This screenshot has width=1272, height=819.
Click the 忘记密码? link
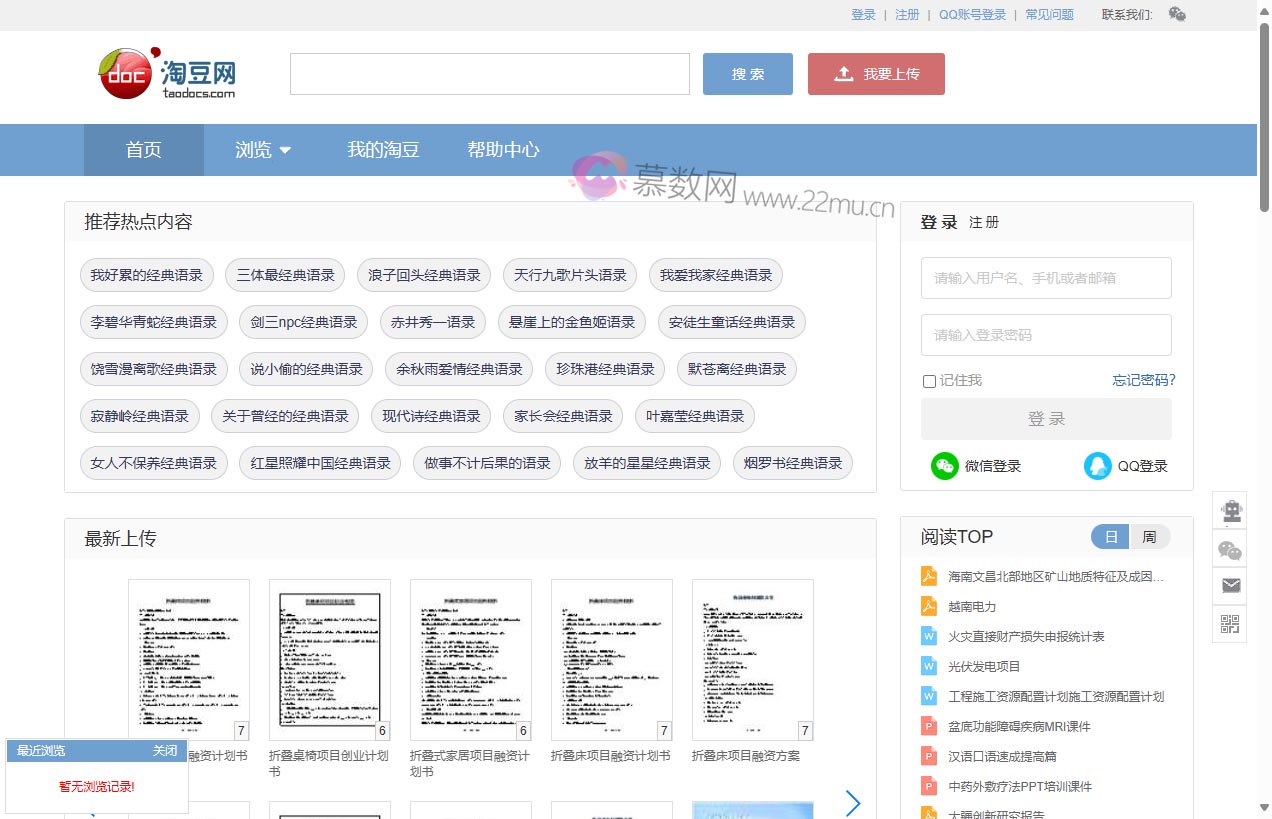(1143, 380)
